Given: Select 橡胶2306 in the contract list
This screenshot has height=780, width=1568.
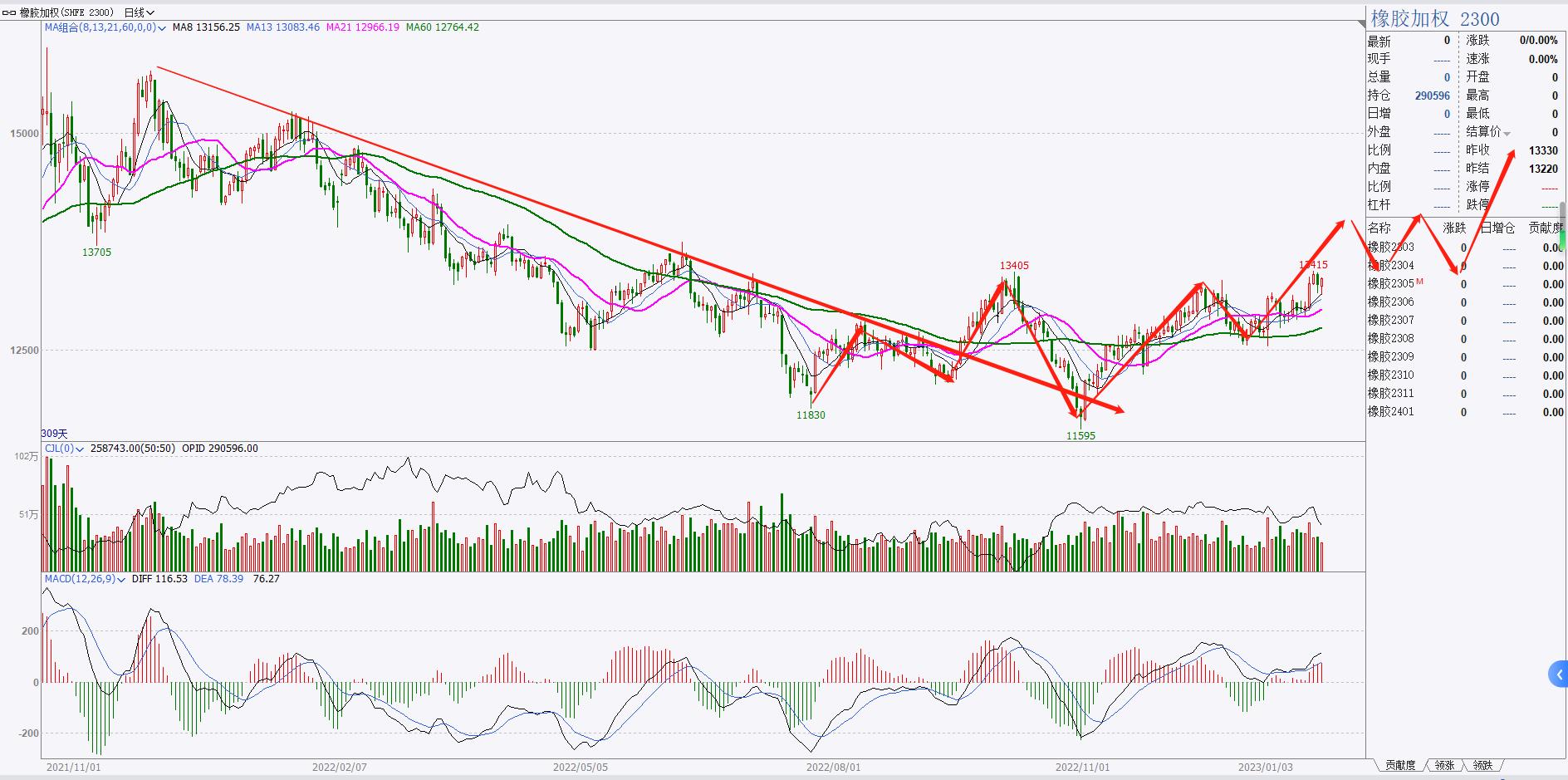Looking at the screenshot, I should tap(1390, 302).
